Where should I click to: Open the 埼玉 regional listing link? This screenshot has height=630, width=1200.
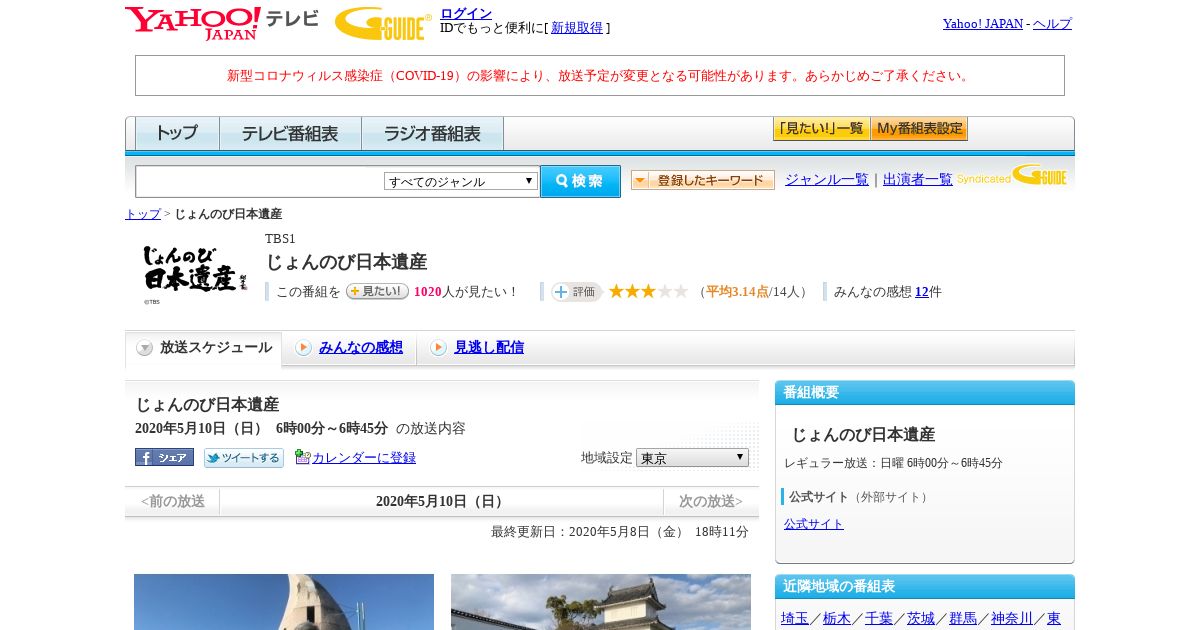pos(795,618)
